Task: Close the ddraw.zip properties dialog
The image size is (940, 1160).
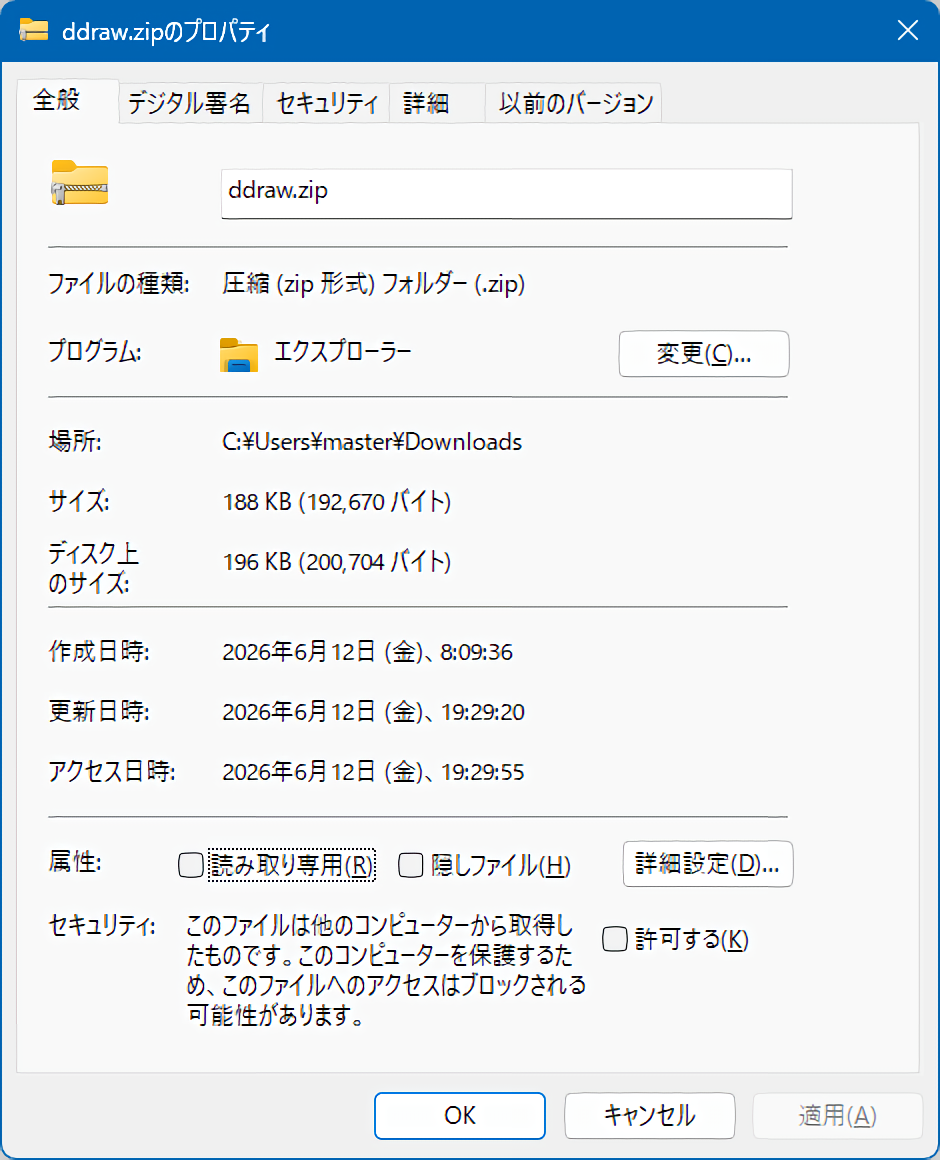Action: click(907, 30)
